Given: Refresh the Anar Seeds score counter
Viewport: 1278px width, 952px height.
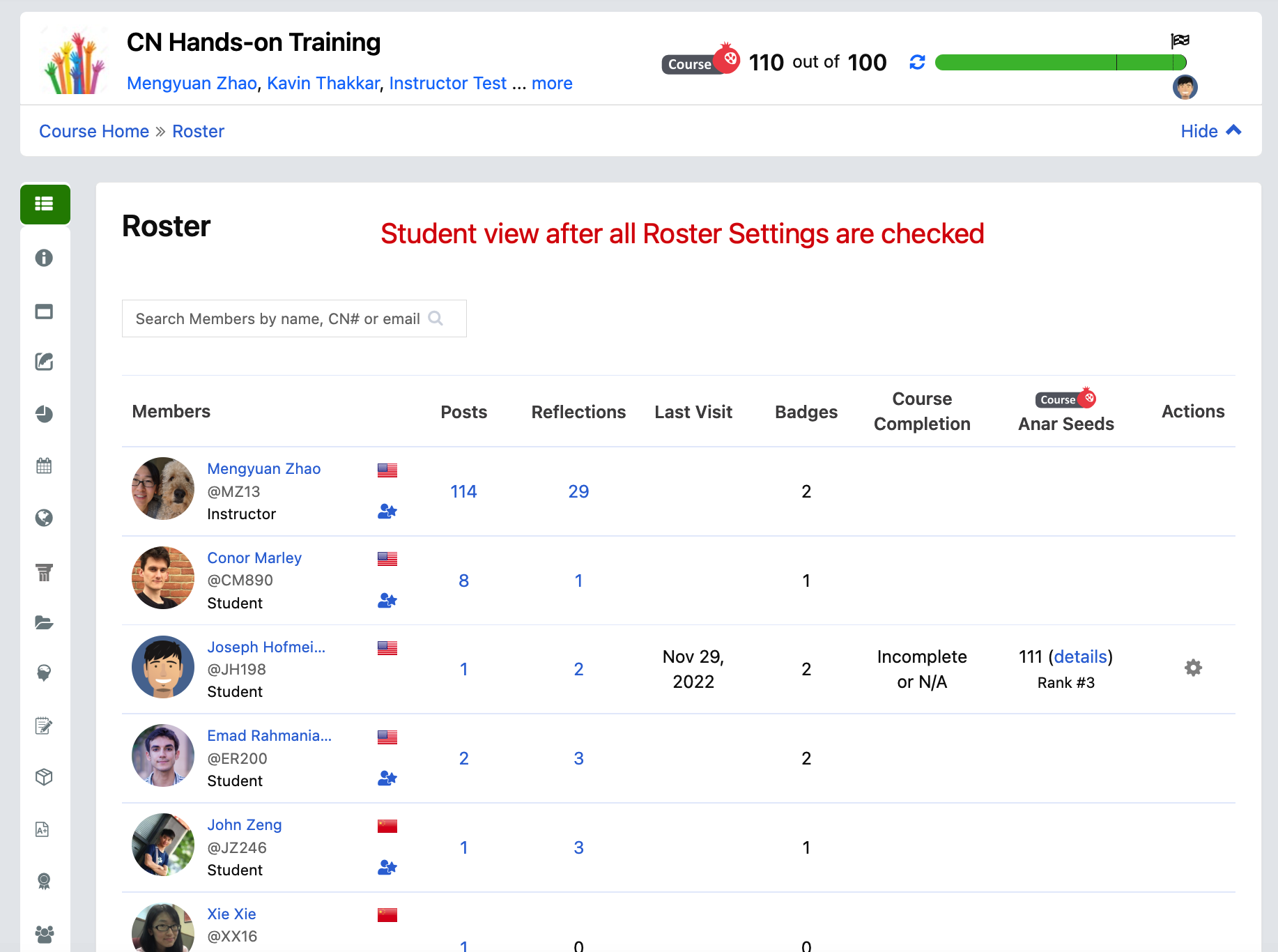Looking at the screenshot, I should [917, 62].
